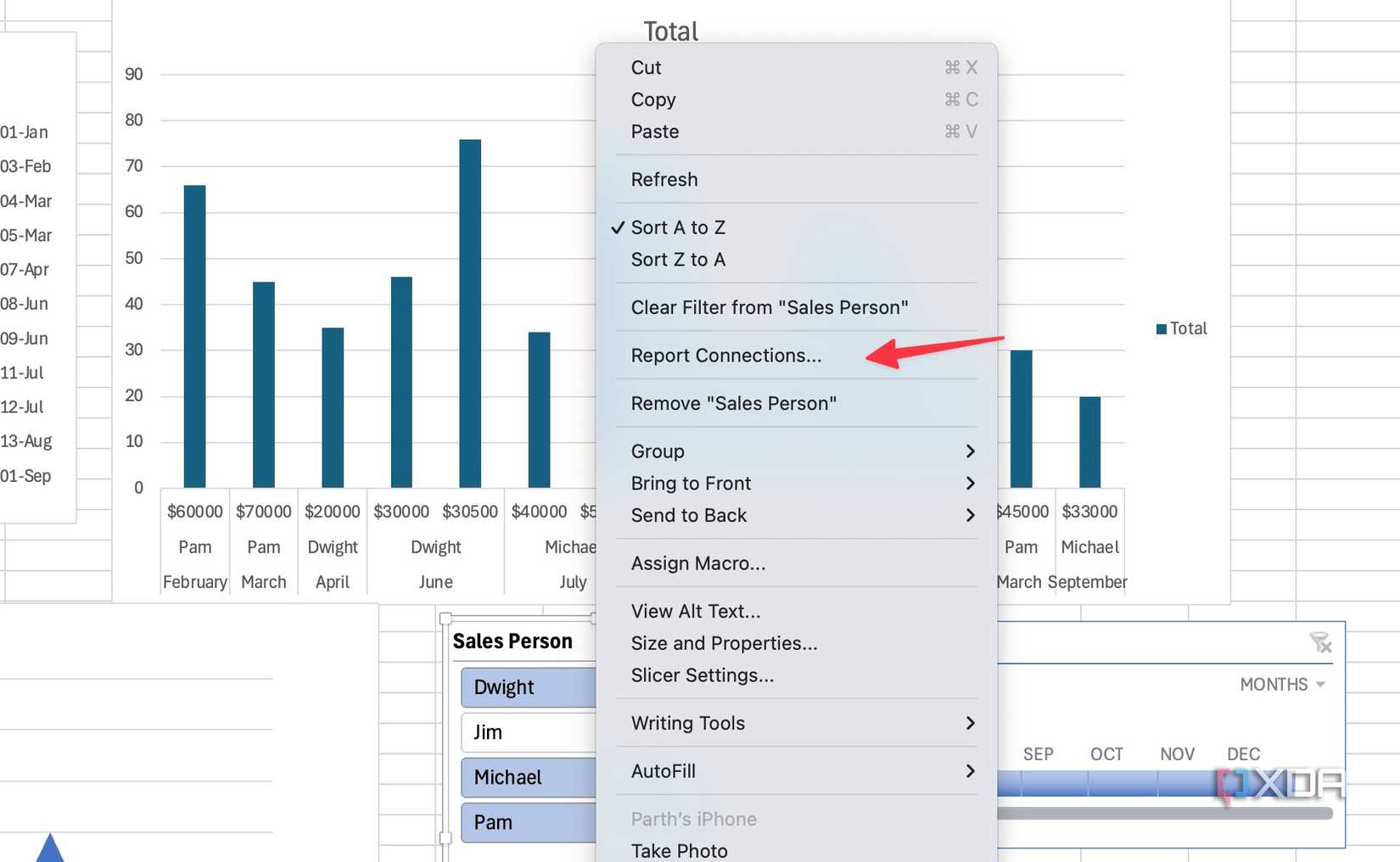This screenshot has width=1400, height=862.
Task: Select Assign Macro in the context menu
Action: coord(697,563)
